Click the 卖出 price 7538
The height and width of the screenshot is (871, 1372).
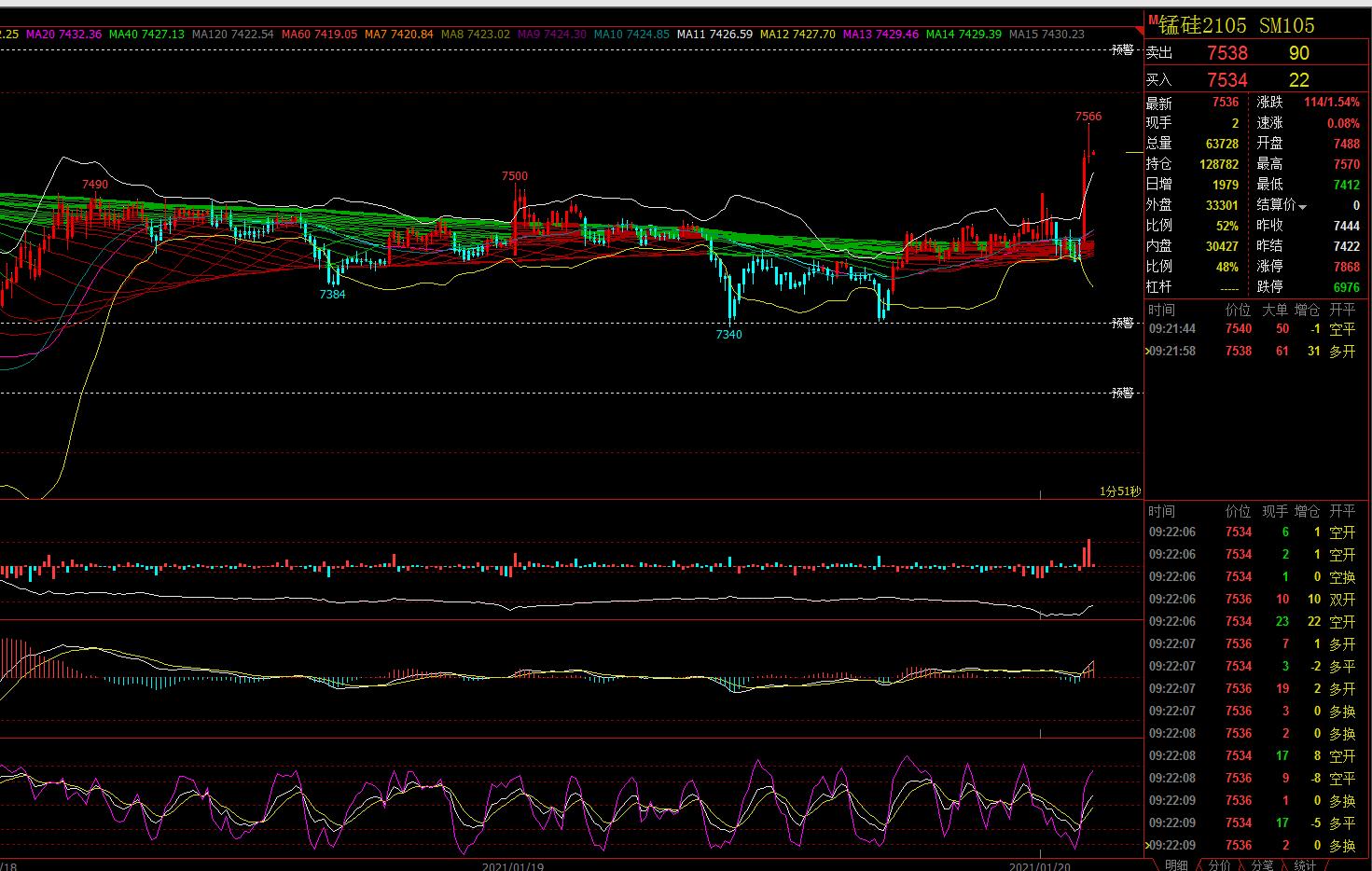(x=1227, y=53)
